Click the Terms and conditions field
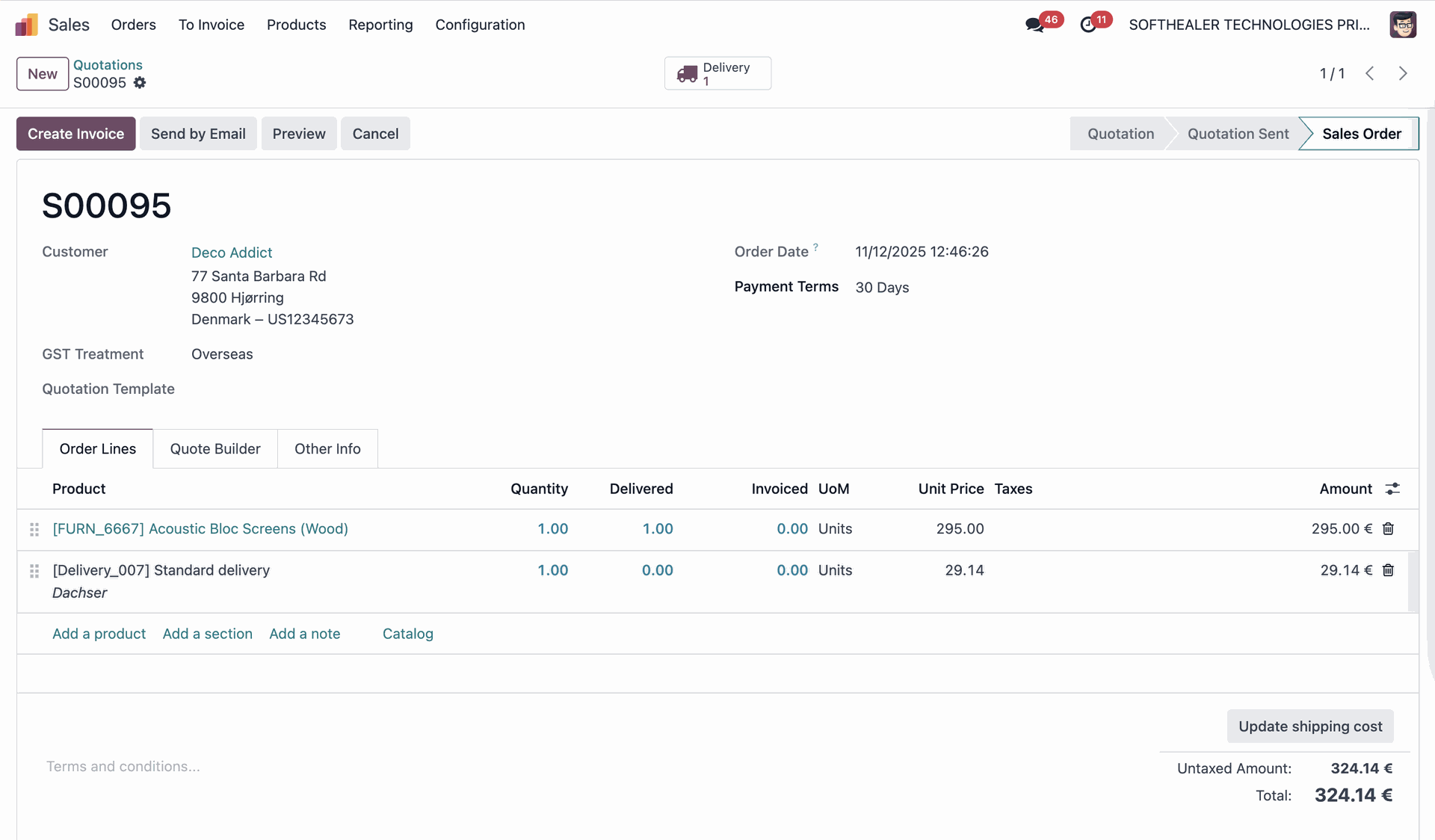 point(123,767)
